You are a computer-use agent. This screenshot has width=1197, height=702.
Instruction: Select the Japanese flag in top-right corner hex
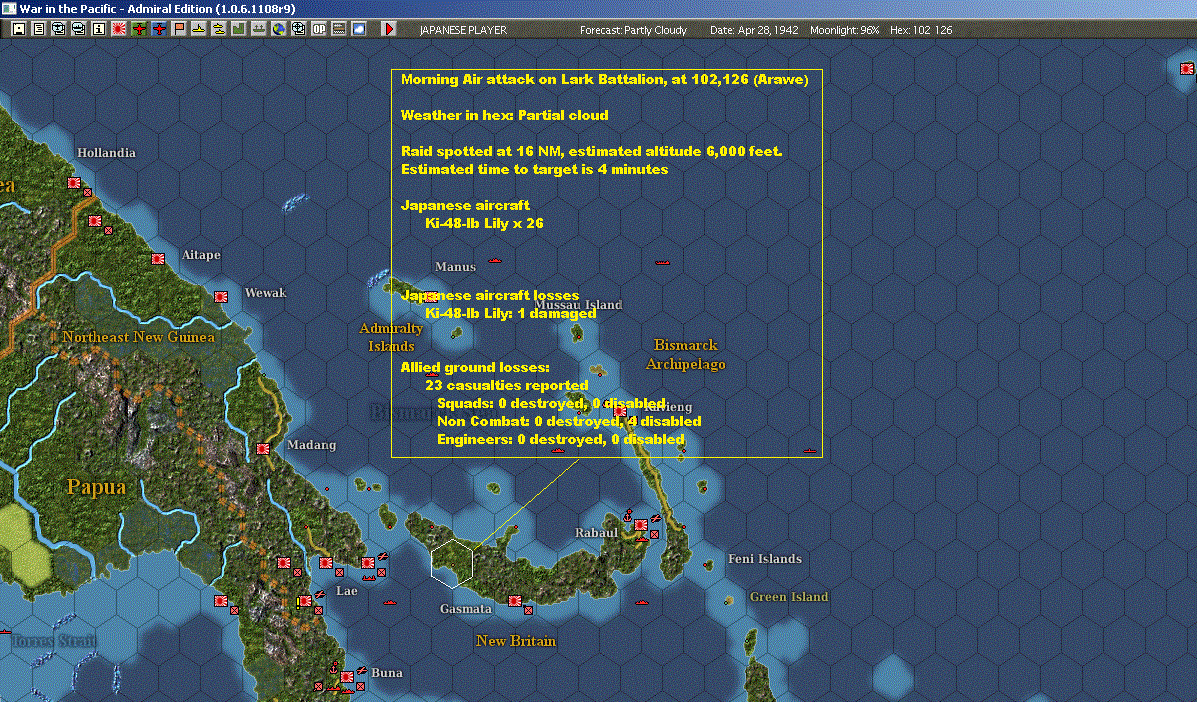(x=1186, y=69)
